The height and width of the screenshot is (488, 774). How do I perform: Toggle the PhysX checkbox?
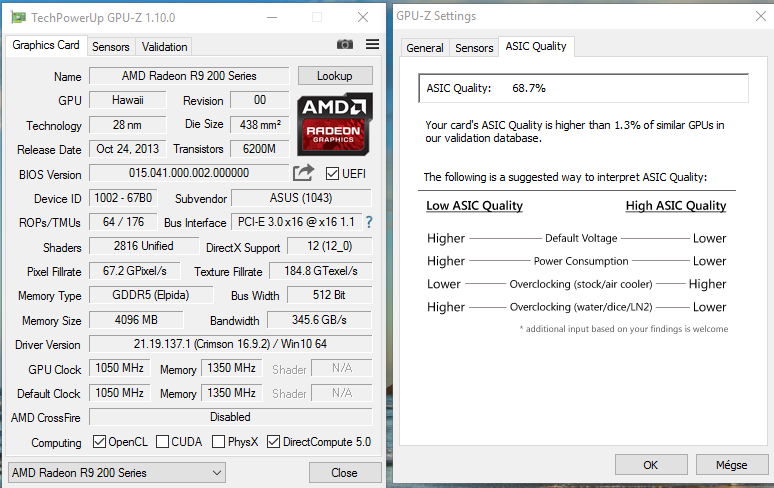[x=218, y=442]
